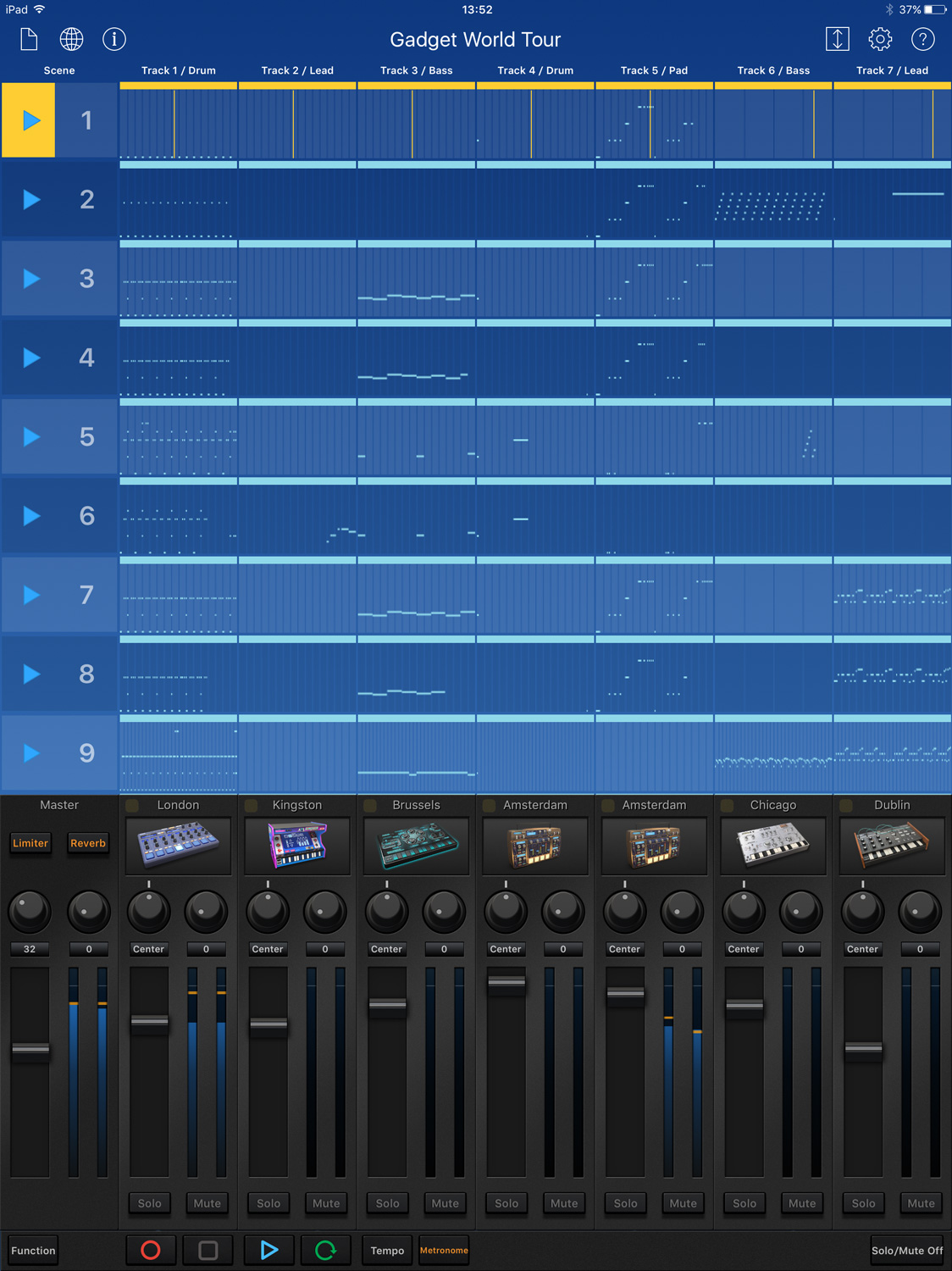Image resolution: width=952 pixels, height=1271 pixels.
Task: Open the Dublin gadget thumbnail
Action: click(x=892, y=845)
